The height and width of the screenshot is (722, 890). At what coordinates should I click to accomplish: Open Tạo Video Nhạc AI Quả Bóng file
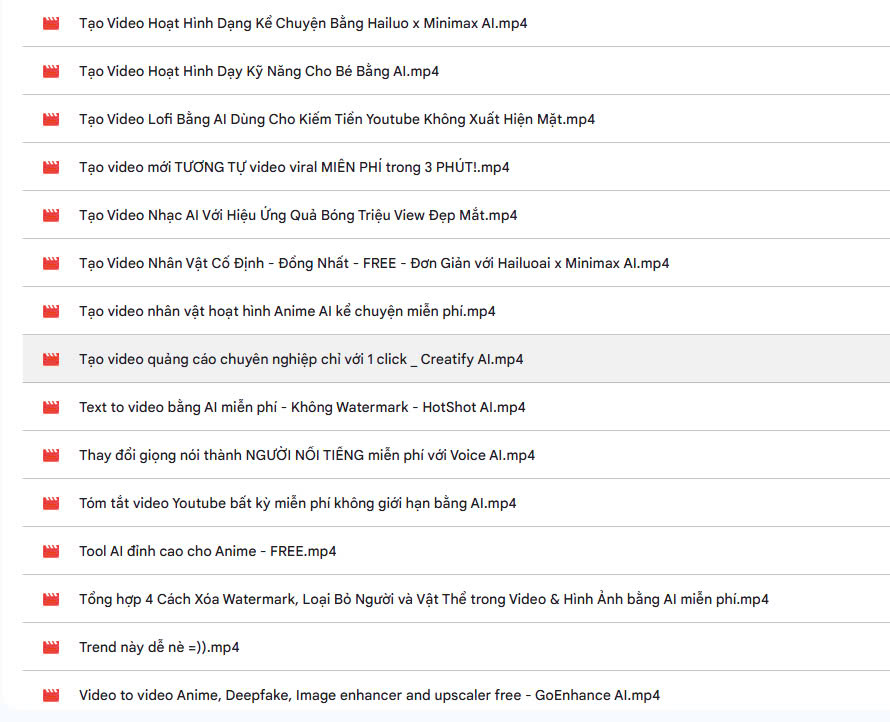[298, 215]
